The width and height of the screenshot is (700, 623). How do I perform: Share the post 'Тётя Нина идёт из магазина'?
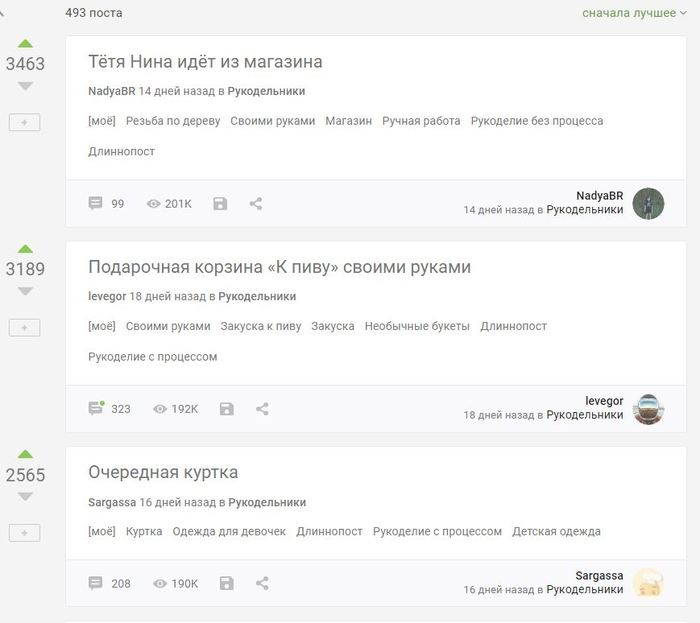pos(256,203)
